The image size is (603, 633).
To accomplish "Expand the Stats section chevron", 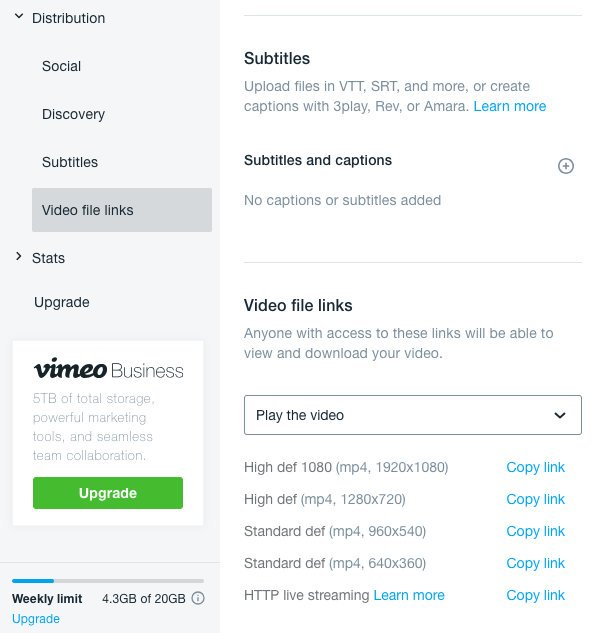I will coord(19,256).
